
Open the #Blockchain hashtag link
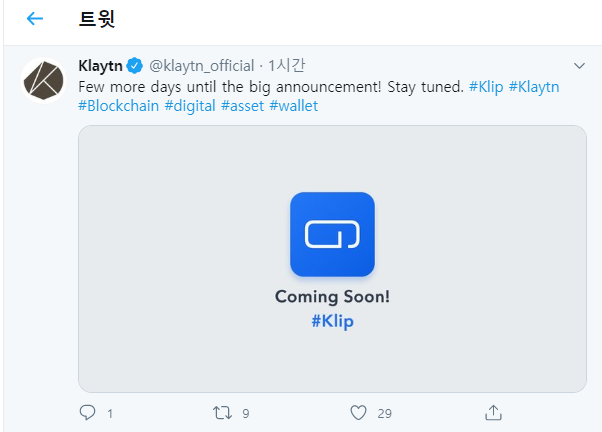pyautogui.click(x=119, y=106)
